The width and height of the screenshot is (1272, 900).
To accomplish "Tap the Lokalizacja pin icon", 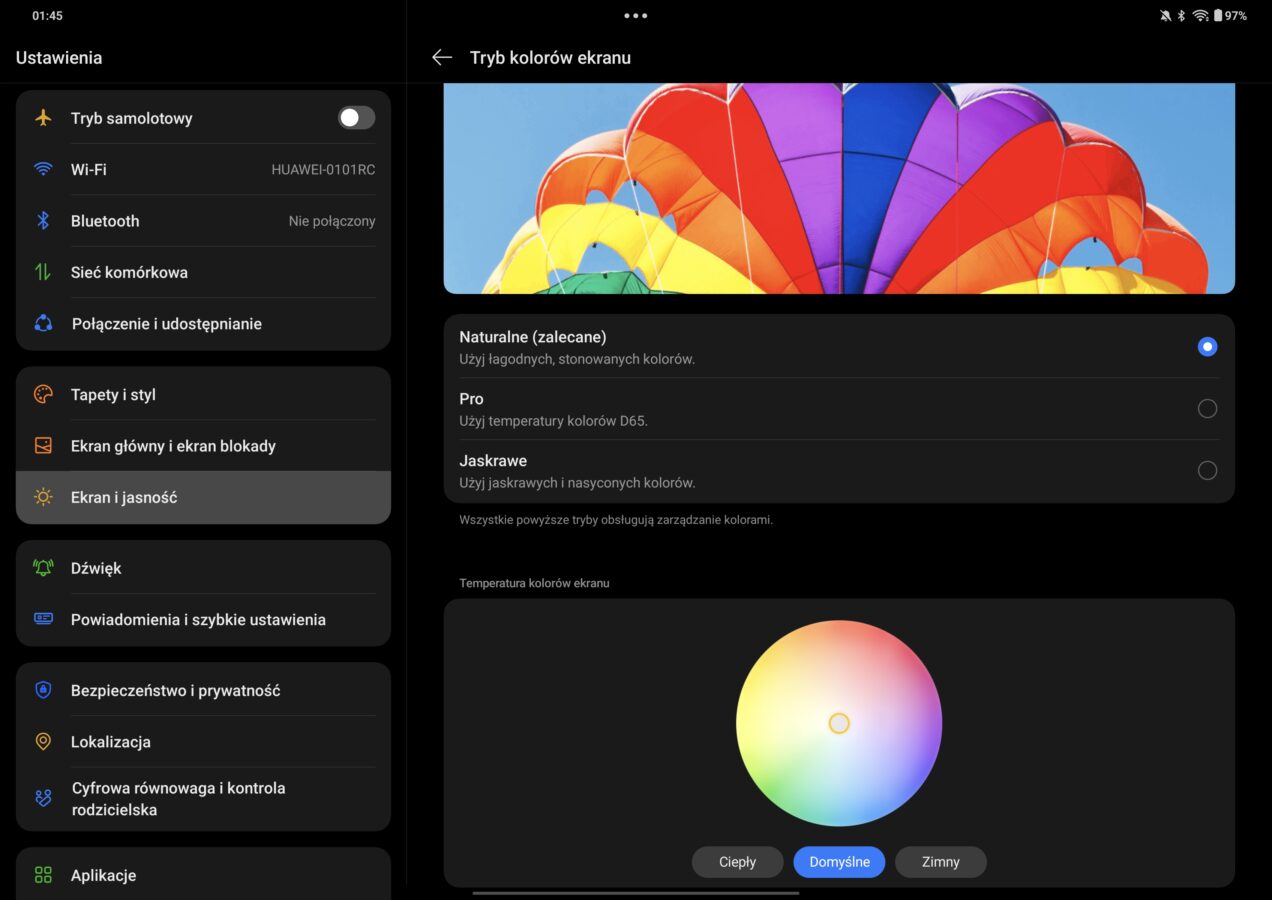I will click(x=43, y=742).
